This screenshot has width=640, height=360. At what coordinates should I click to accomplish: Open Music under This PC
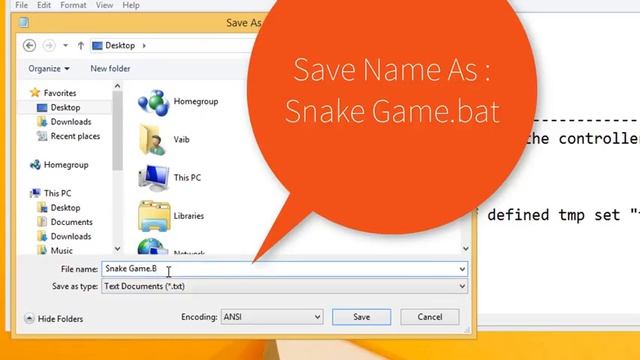click(x=62, y=251)
